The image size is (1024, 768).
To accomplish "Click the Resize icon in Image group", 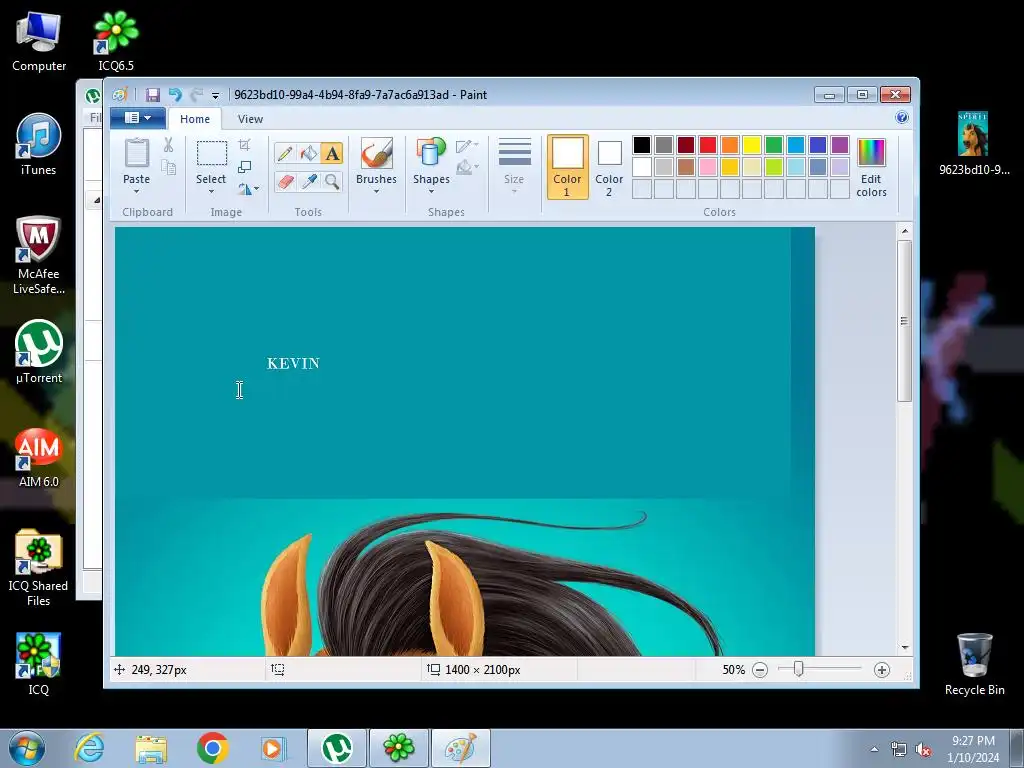I will coord(245,167).
